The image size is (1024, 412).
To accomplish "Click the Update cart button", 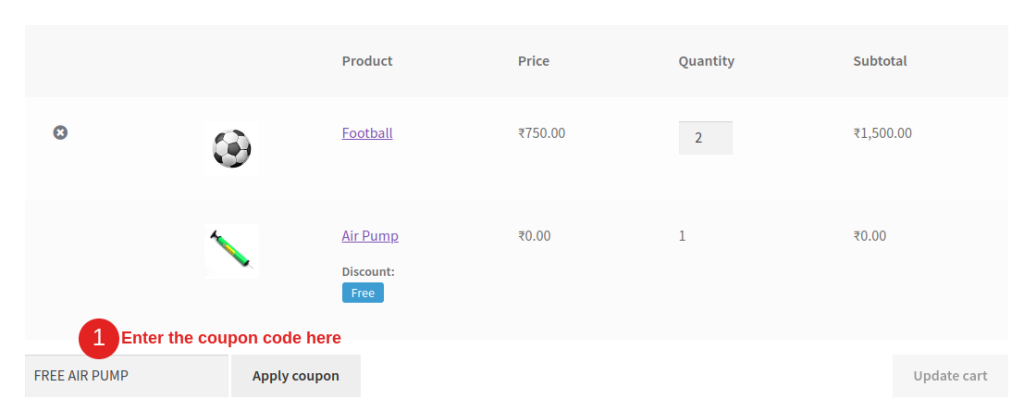I will [x=949, y=376].
